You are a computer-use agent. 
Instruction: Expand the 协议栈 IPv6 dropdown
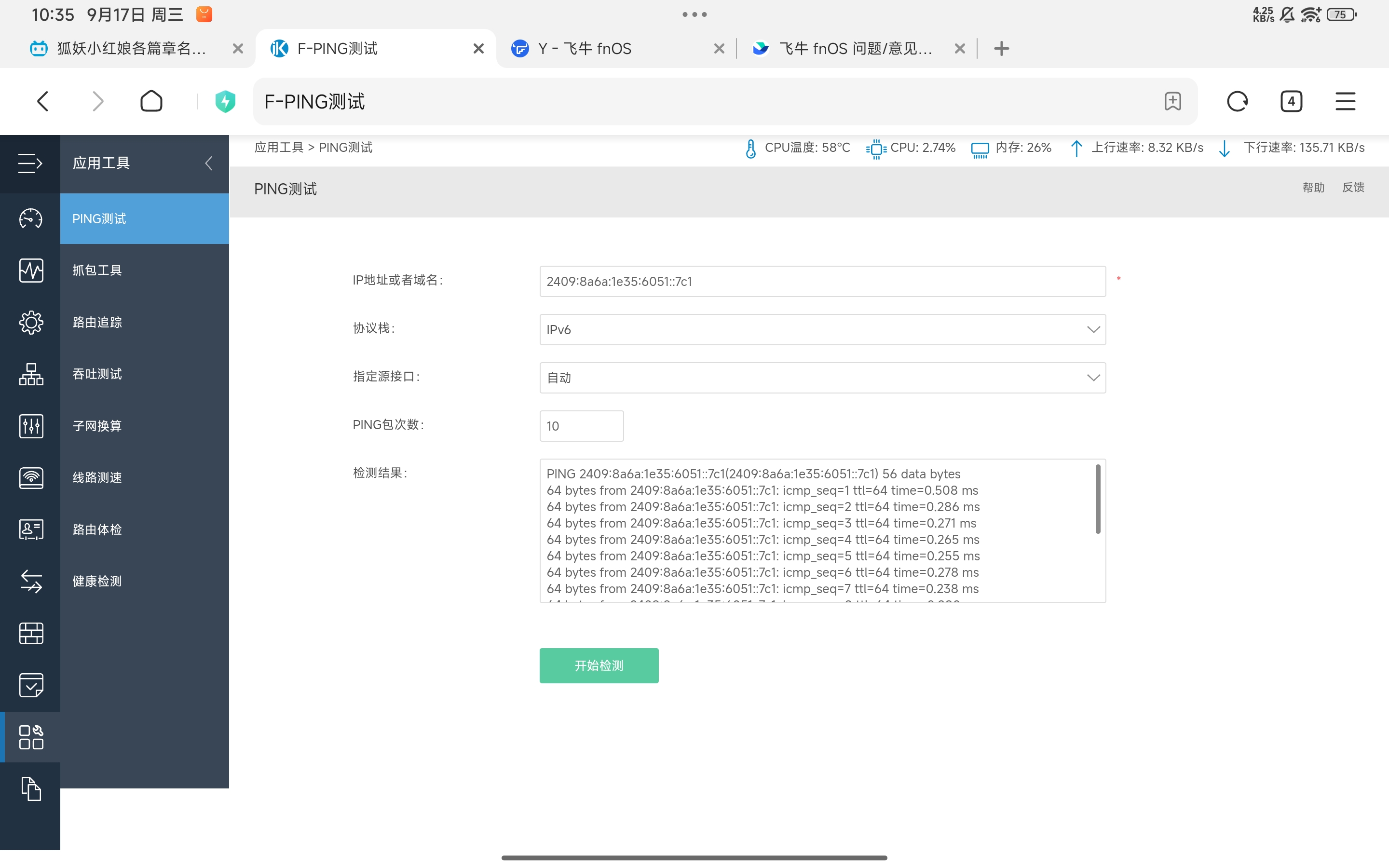click(822, 329)
